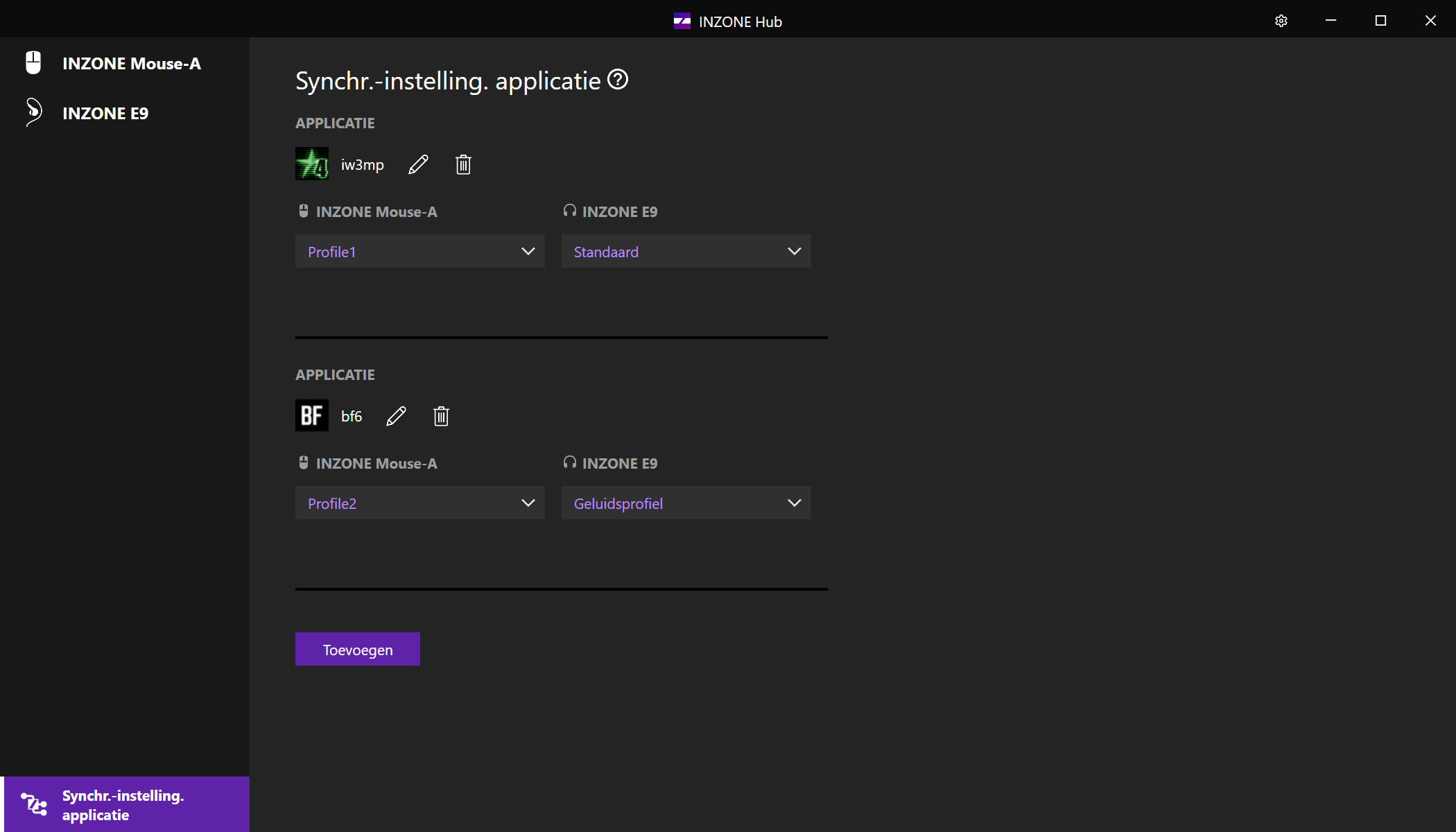Click the pencil edit icon for bf6

click(396, 416)
